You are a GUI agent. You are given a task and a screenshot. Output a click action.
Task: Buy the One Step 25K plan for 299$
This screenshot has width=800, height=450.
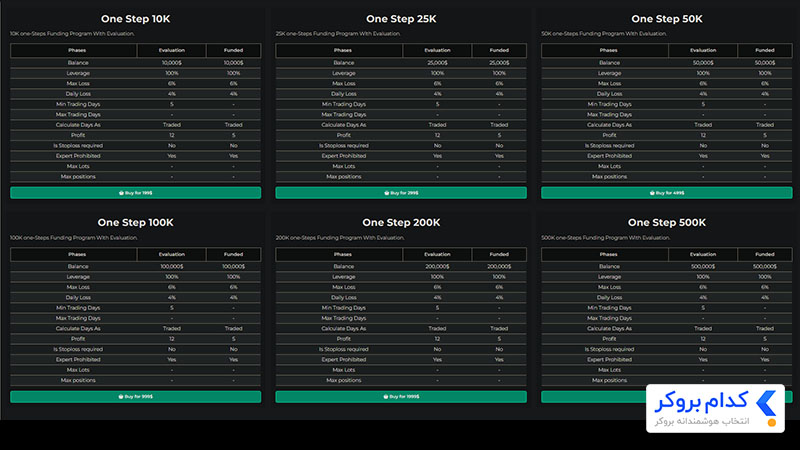pos(401,193)
